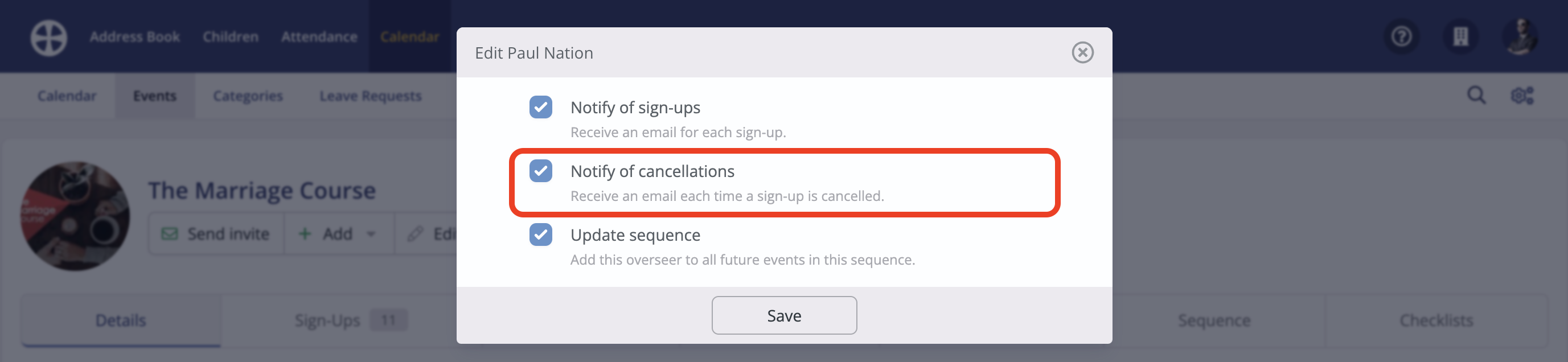This screenshot has height=362, width=1568.
Task: Click the ChurchSuite cross logo icon
Action: pos(49,37)
